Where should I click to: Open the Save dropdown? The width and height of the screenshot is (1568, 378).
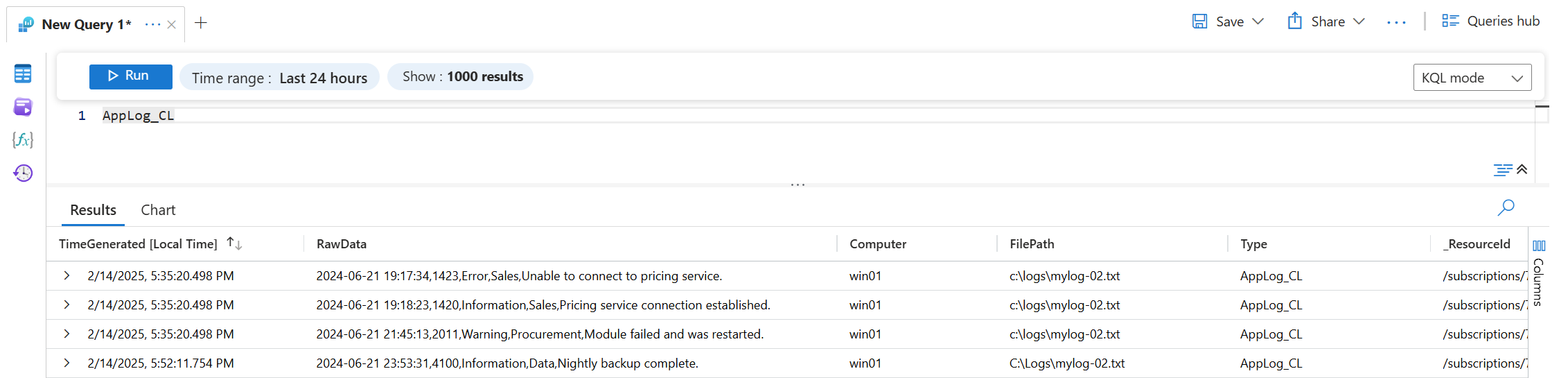point(1258,22)
